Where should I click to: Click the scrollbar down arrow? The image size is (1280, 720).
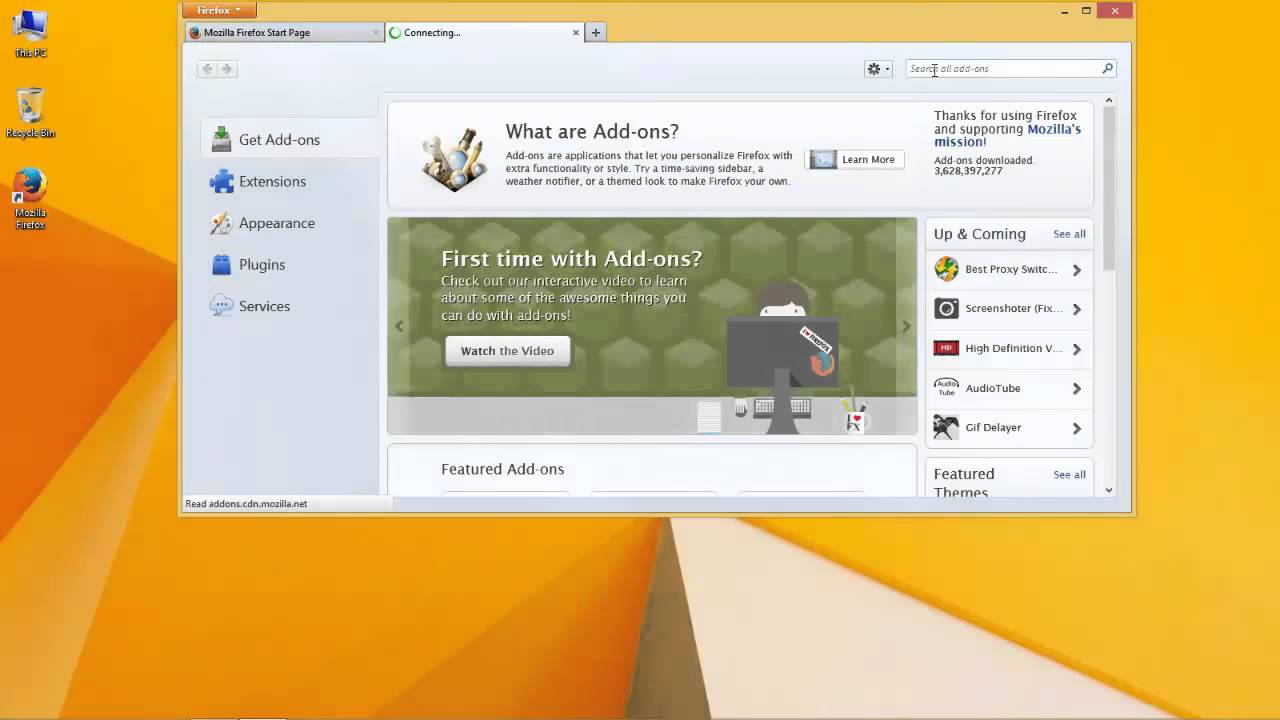tap(1109, 490)
